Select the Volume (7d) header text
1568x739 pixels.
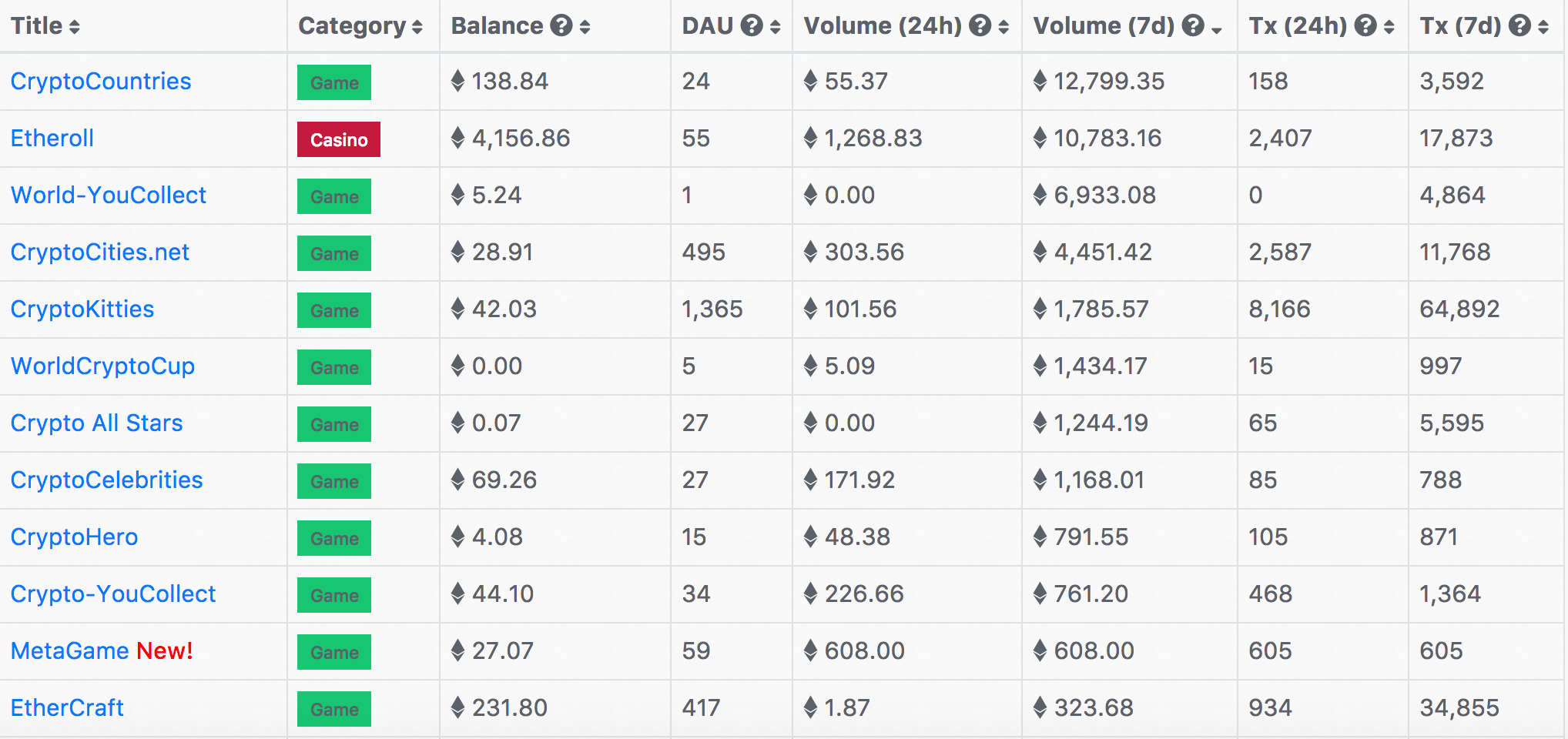[x=1104, y=26]
